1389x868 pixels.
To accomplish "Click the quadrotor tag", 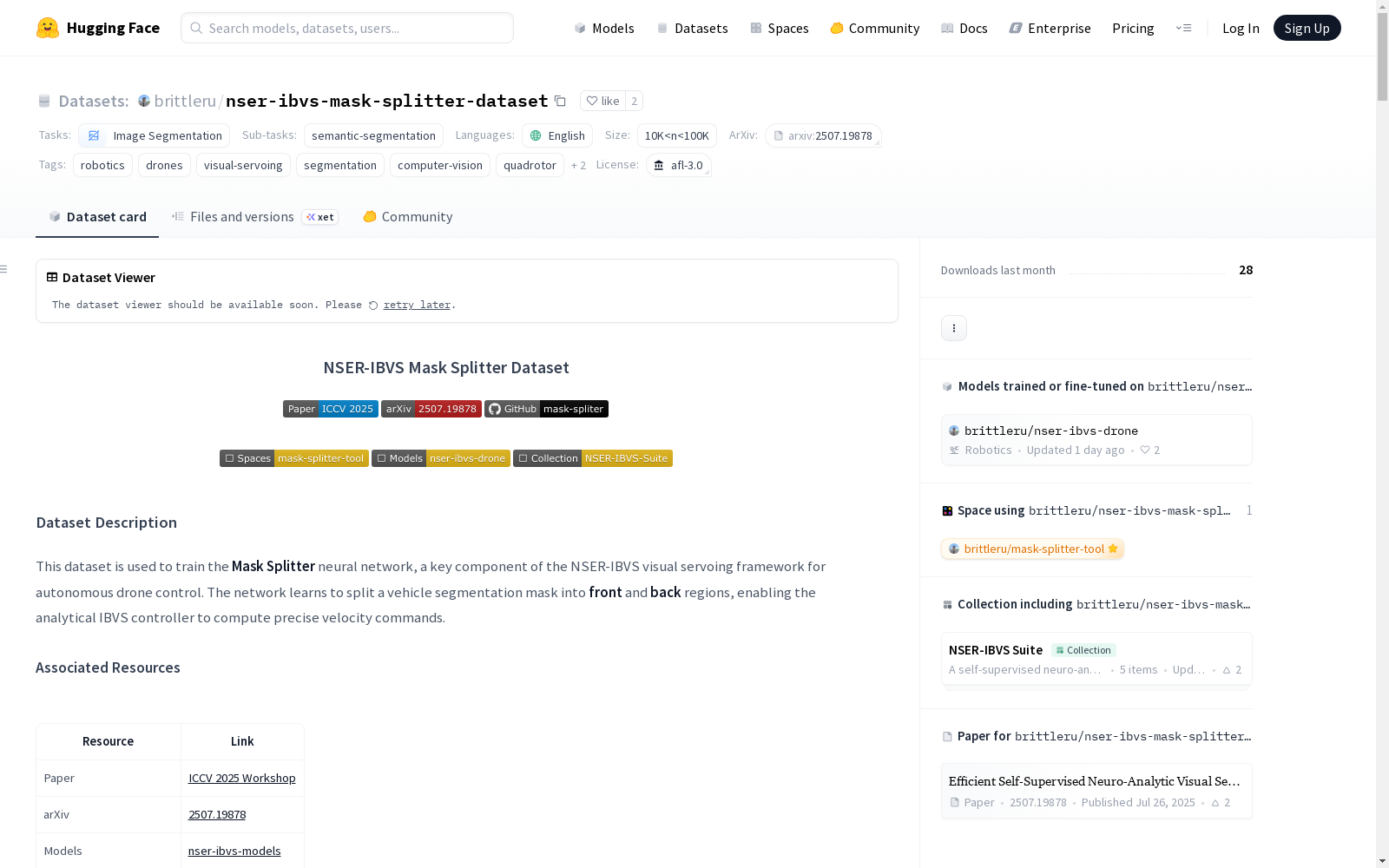I will click(x=530, y=165).
